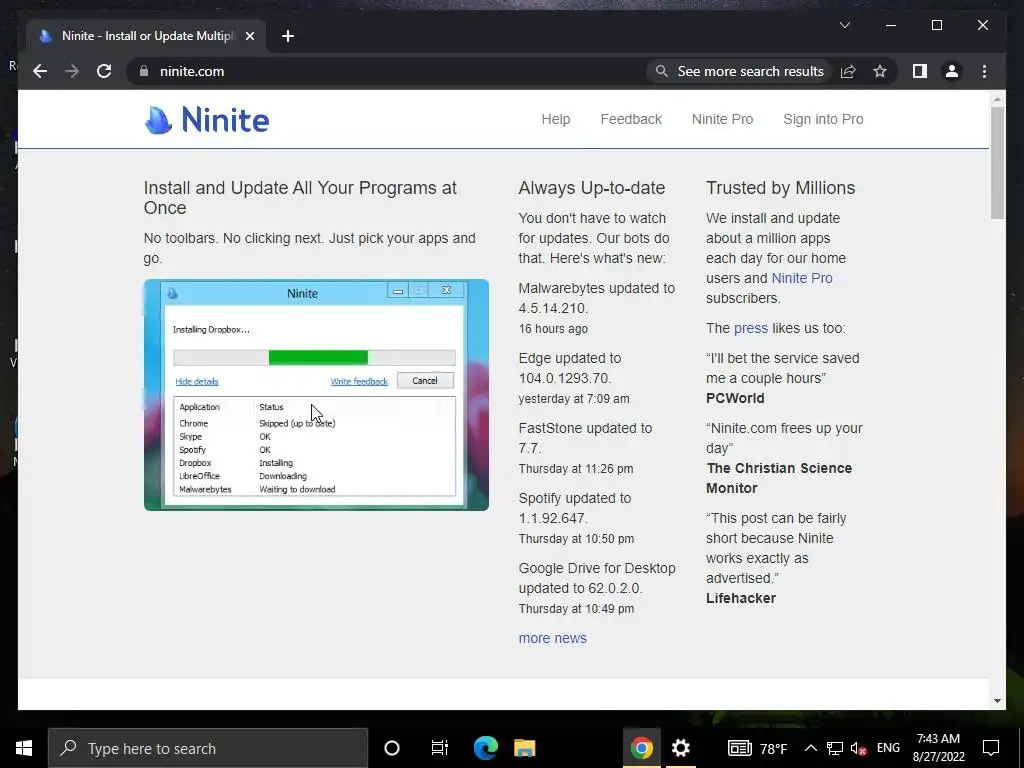This screenshot has height=768, width=1024.
Task: Bookmark this page with star
Action: [x=880, y=71]
